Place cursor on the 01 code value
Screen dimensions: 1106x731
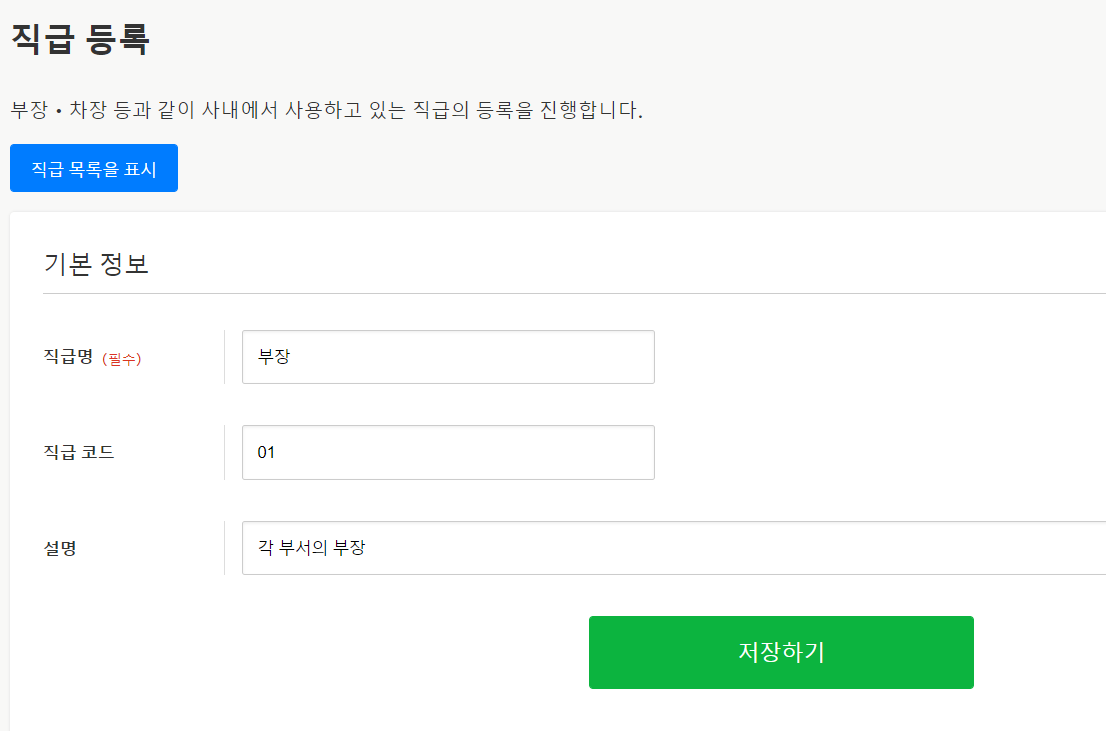click(266, 452)
